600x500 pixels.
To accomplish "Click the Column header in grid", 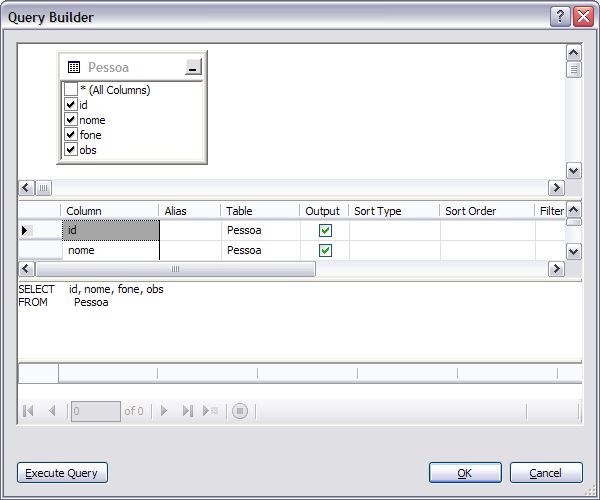I will click(x=109, y=211).
